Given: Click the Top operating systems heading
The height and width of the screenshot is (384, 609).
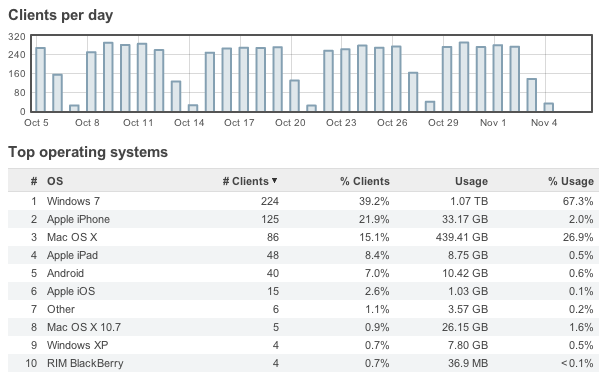Looking at the screenshot, I should pyautogui.click(x=88, y=152).
